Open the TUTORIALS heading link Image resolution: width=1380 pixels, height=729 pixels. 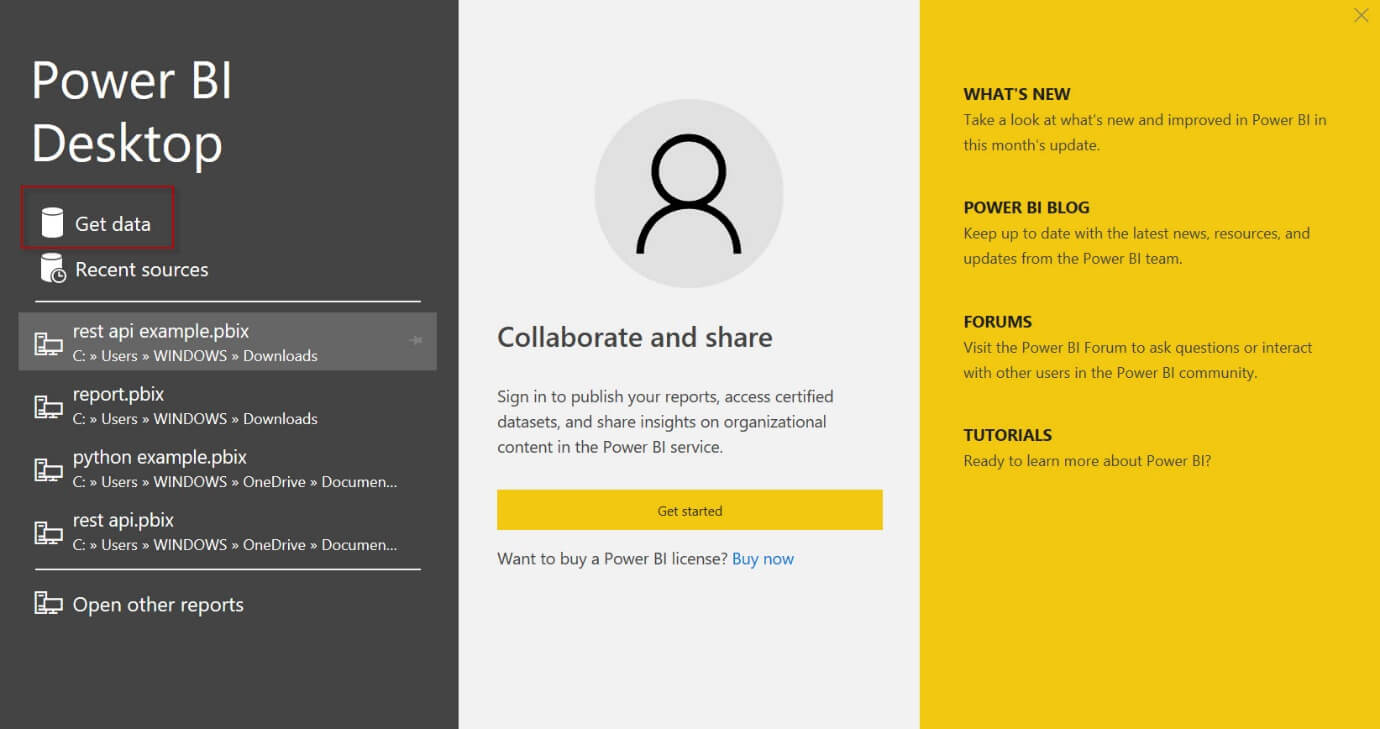(x=1007, y=435)
